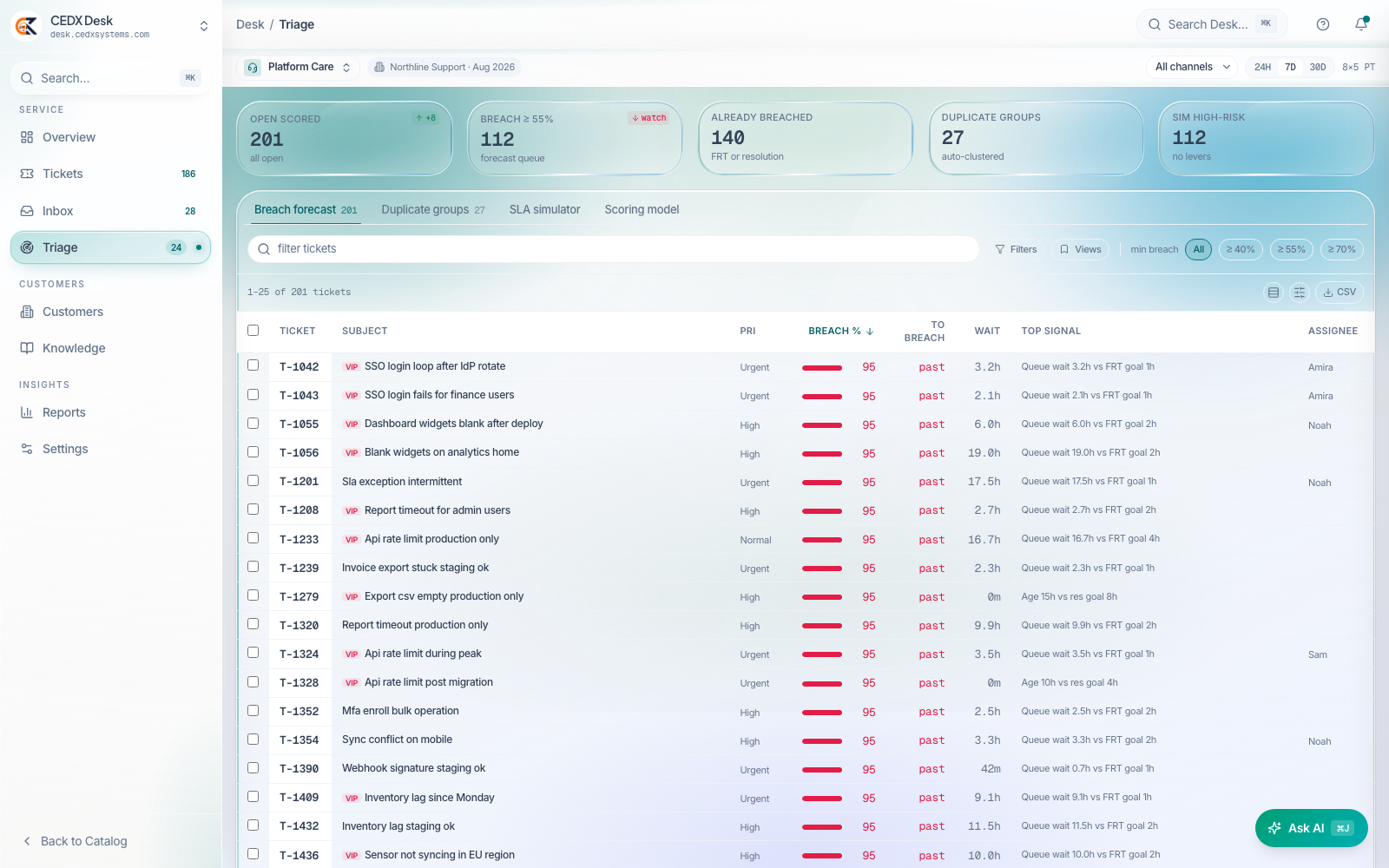Set min breach to All
This screenshot has height=868, width=1389.
tap(1198, 249)
